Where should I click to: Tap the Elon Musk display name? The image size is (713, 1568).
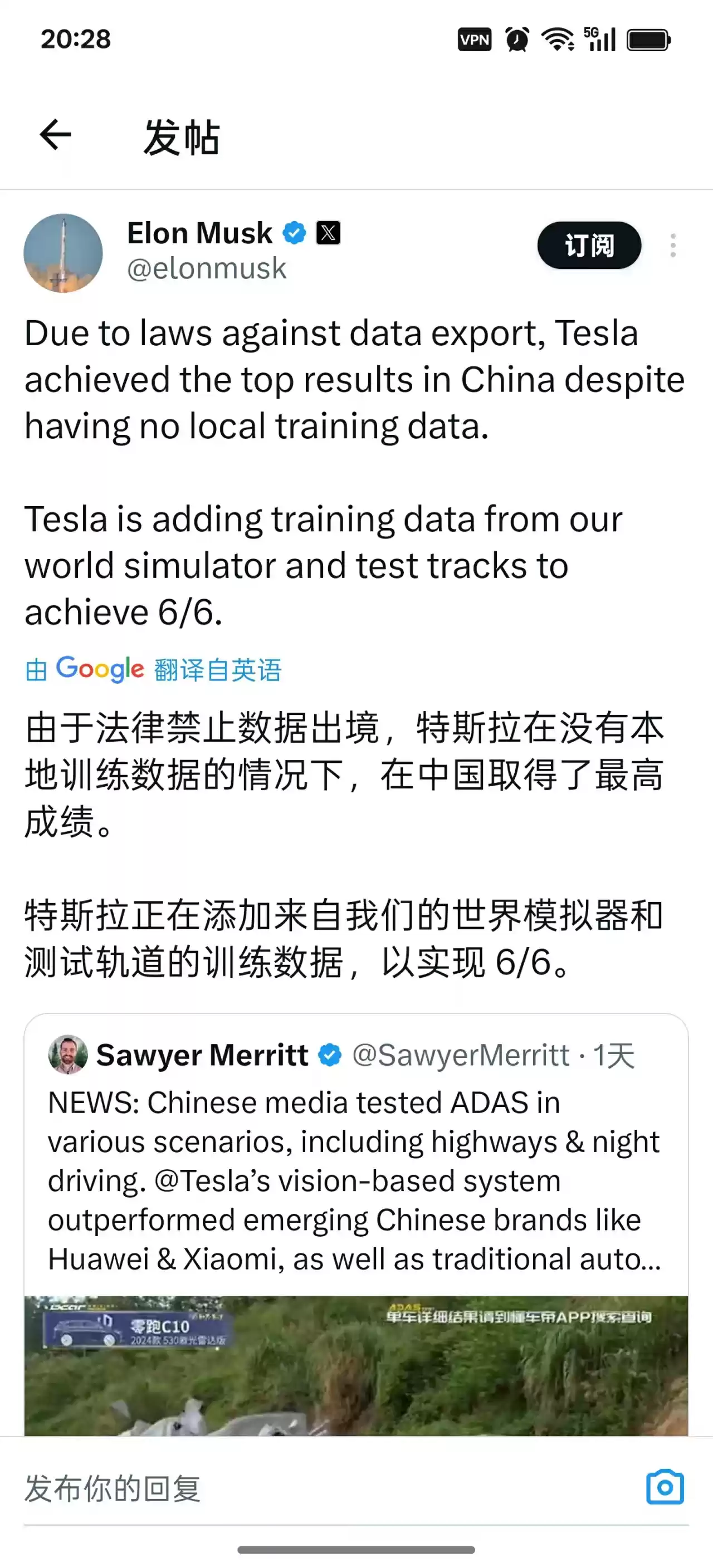(x=200, y=233)
